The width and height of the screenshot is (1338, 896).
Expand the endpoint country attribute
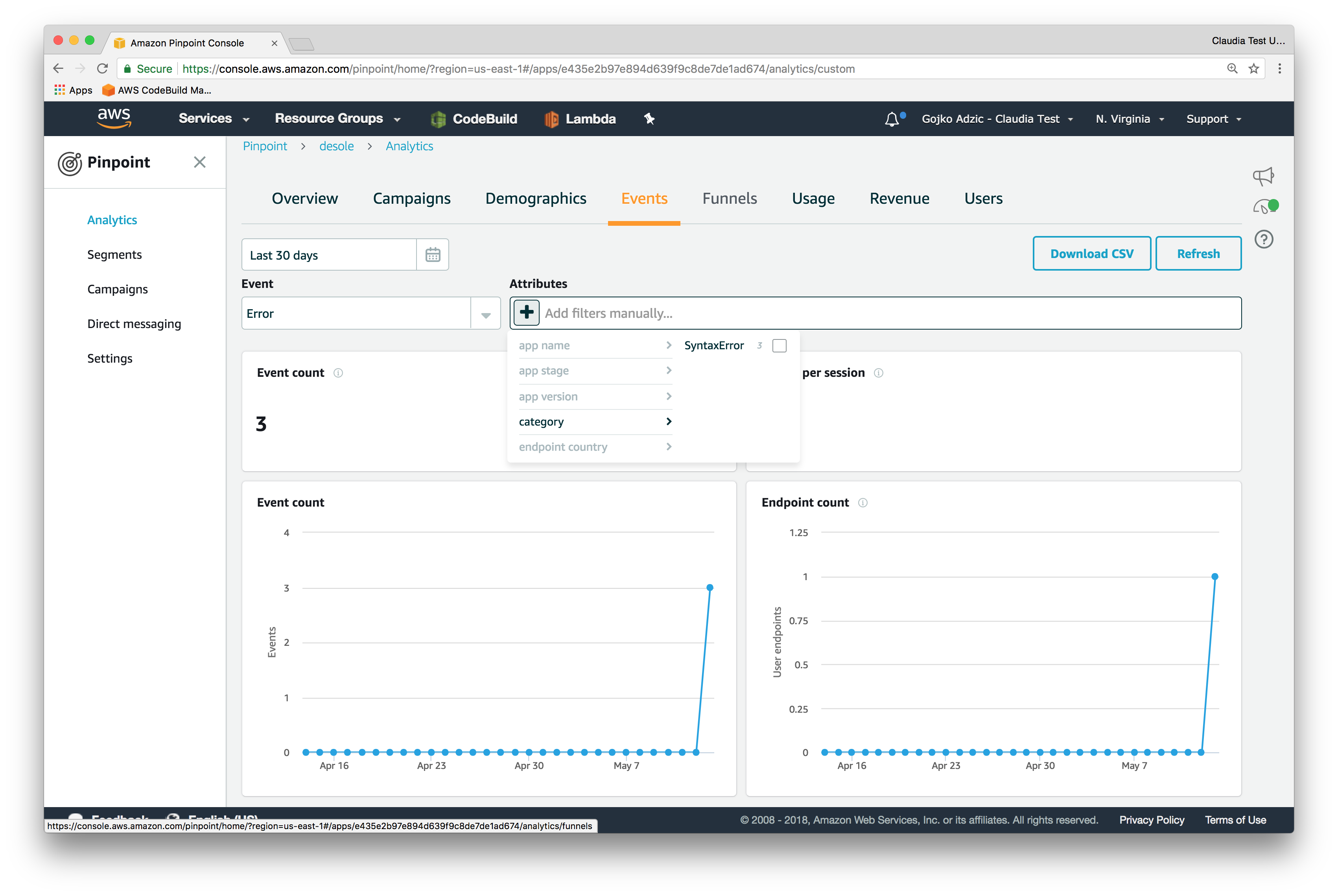click(x=595, y=447)
